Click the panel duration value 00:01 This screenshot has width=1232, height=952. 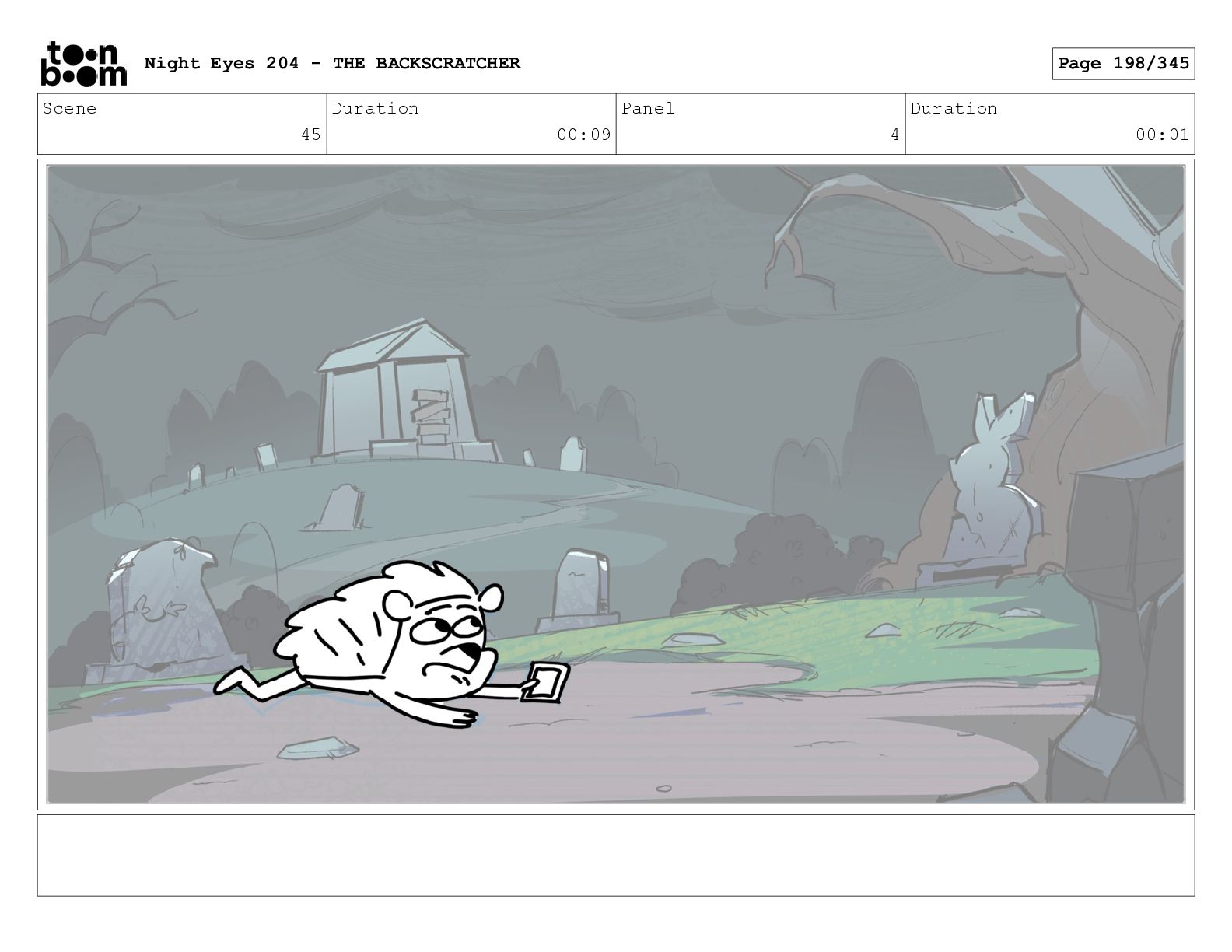(1163, 135)
